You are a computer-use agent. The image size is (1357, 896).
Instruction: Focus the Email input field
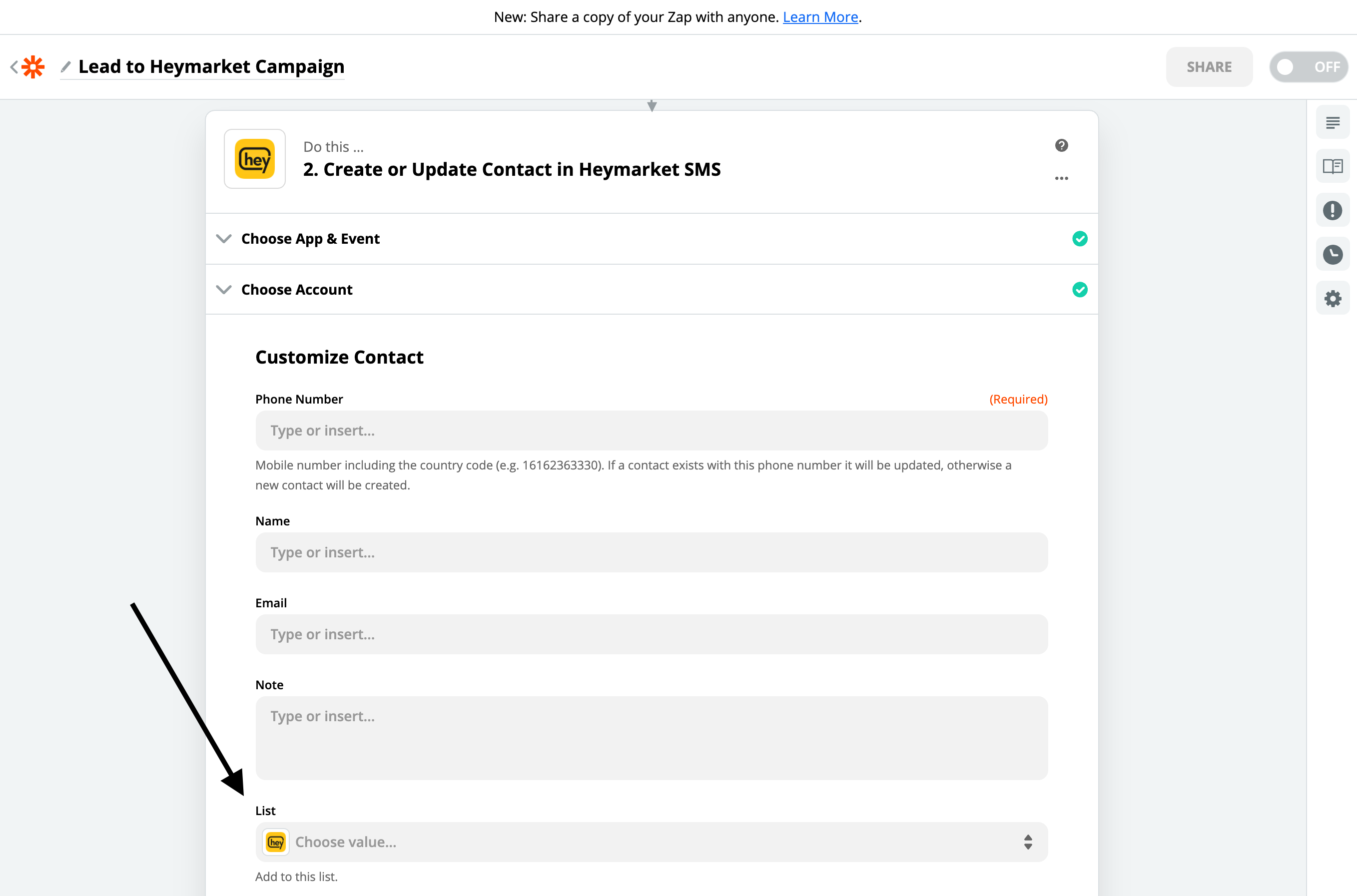[x=652, y=634]
